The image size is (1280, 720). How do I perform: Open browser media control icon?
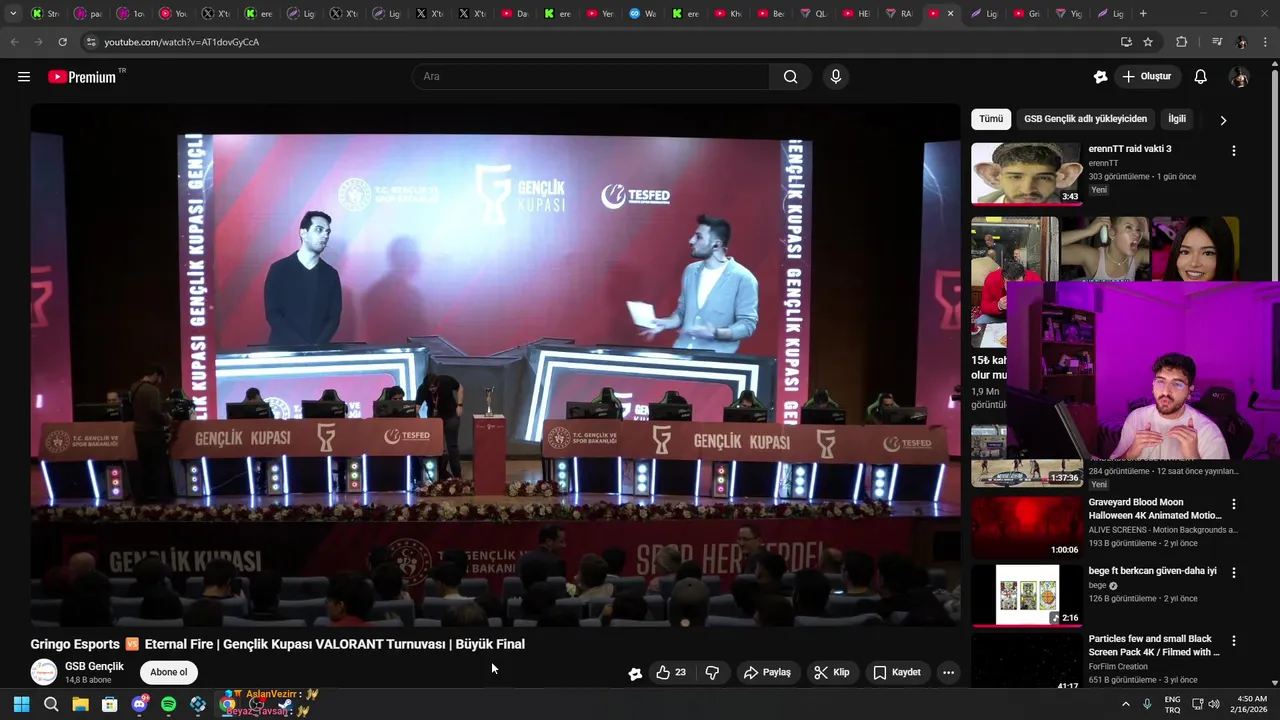coord(1216,42)
